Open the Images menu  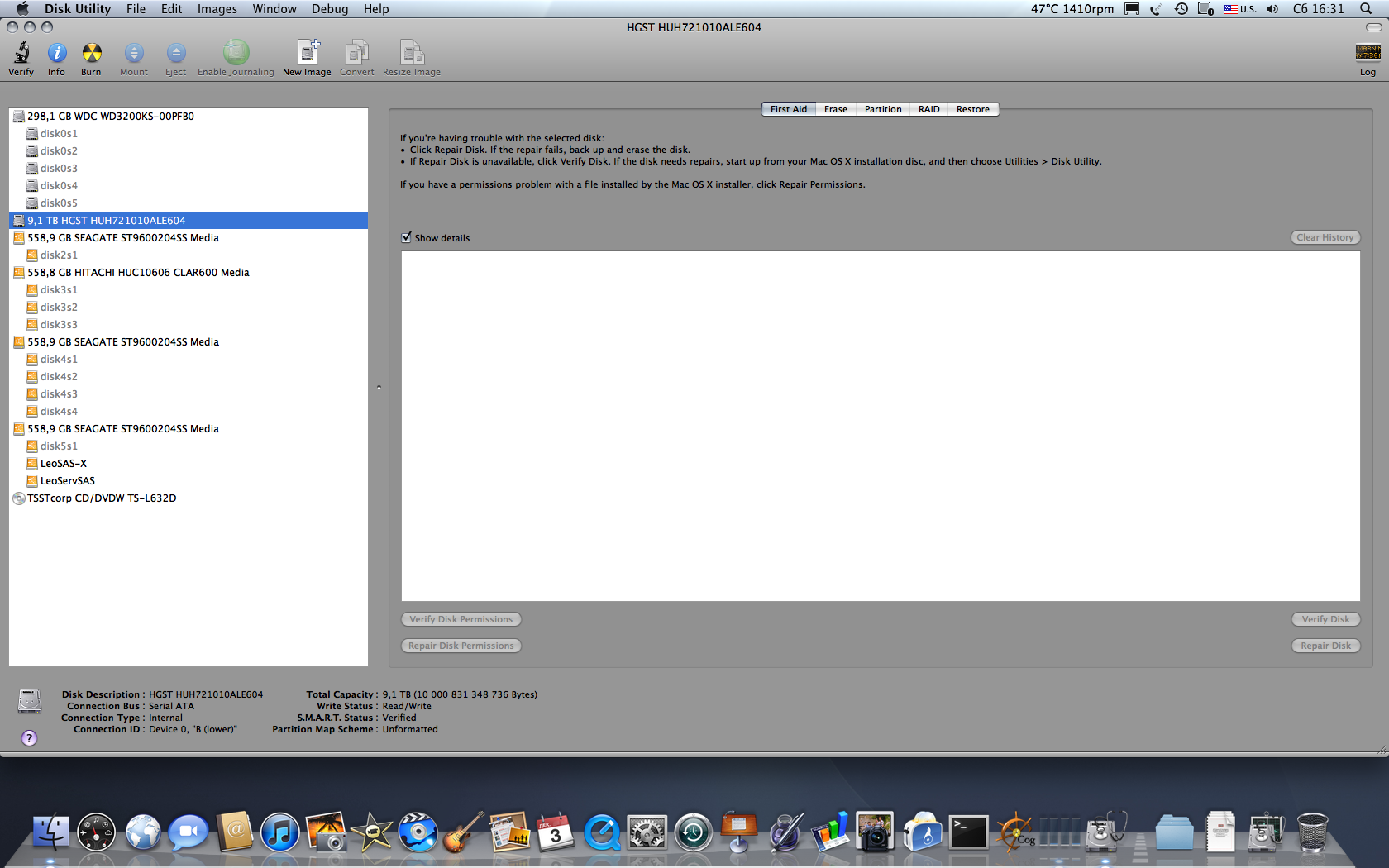point(217,9)
